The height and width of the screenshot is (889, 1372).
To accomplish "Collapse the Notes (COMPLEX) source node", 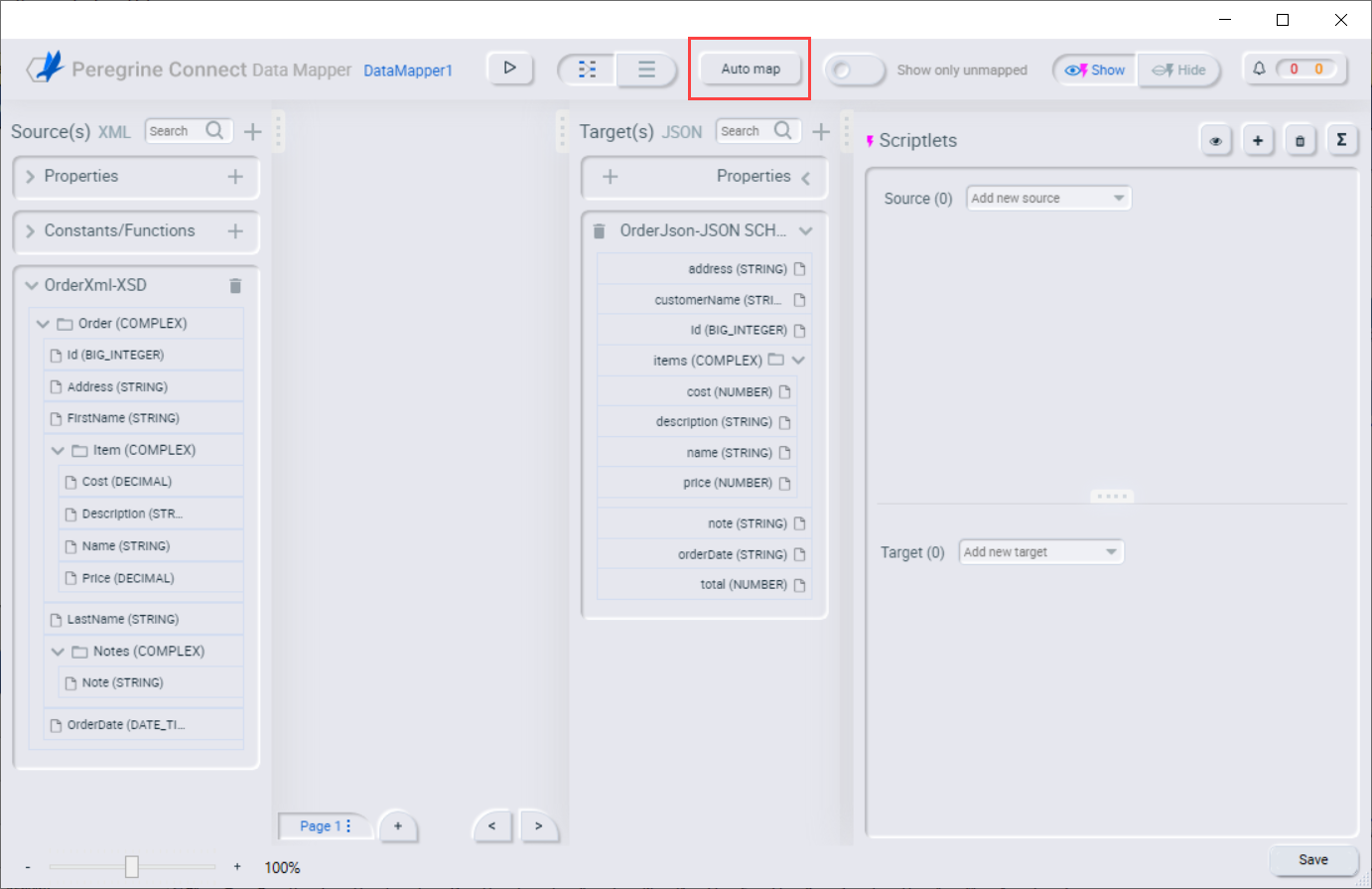I will coord(58,652).
